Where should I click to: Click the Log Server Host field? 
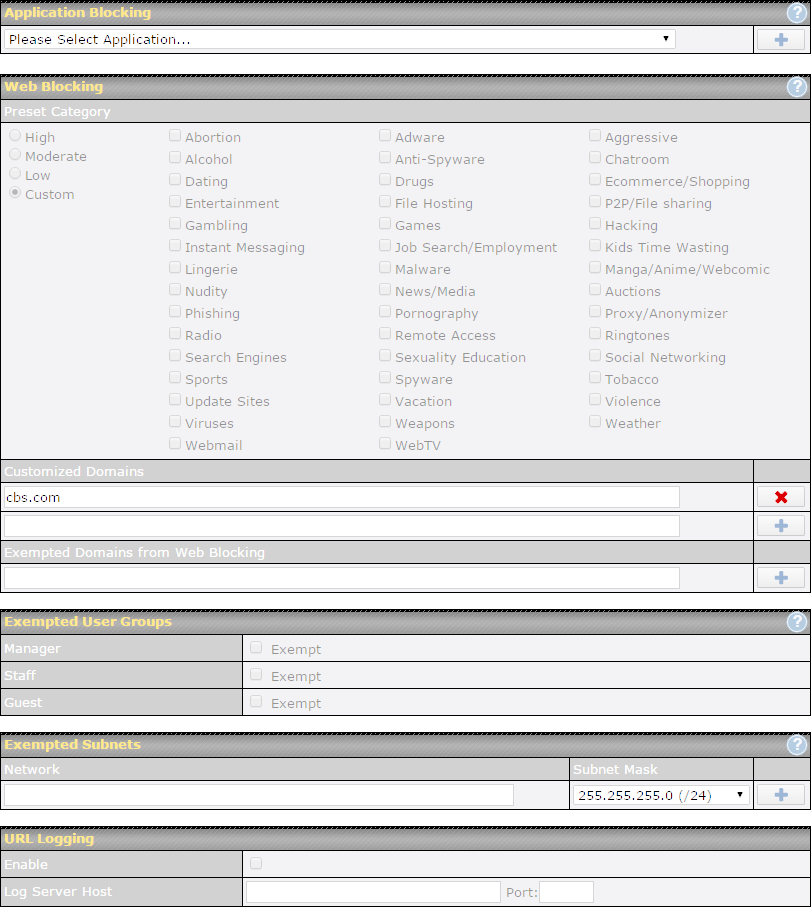(373, 892)
